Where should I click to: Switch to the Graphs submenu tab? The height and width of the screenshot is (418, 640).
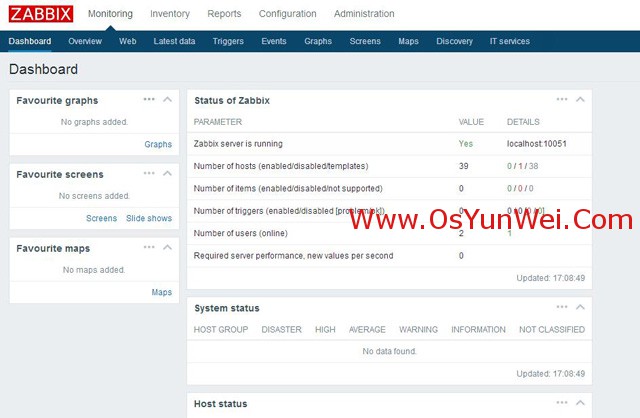[x=318, y=41]
